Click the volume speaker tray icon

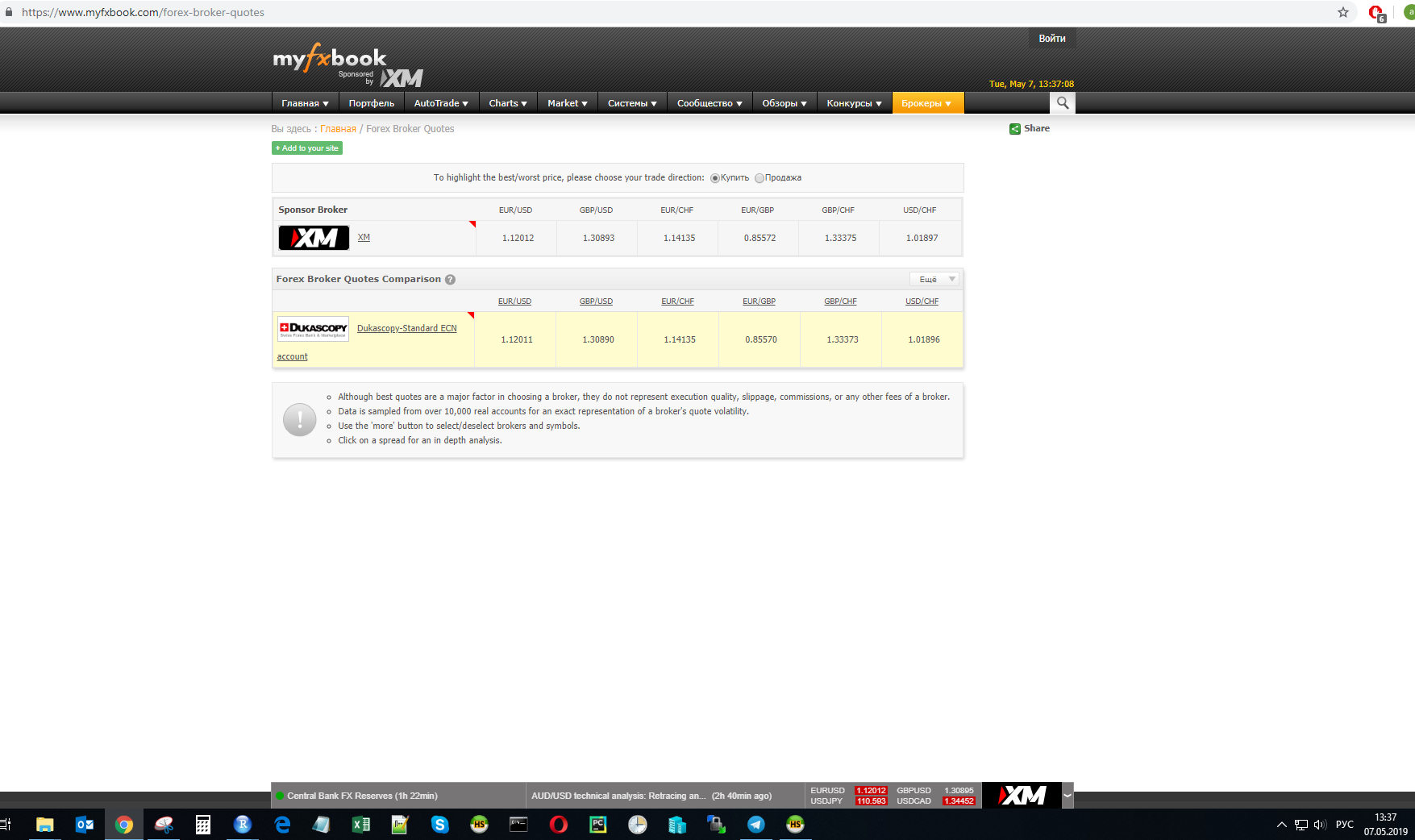tap(1320, 825)
